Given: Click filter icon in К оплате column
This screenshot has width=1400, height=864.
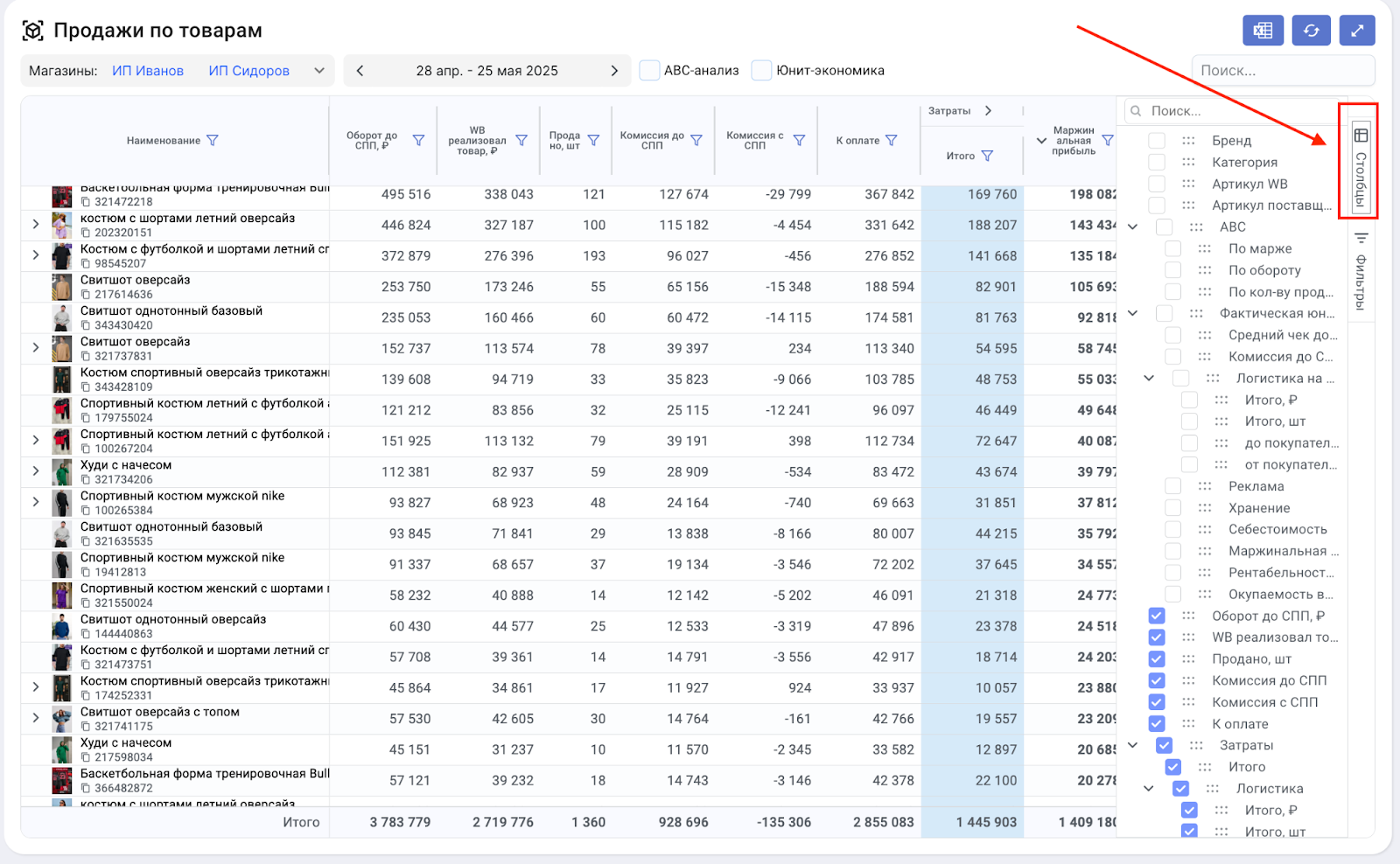Looking at the screenshot, I should pyautogui.click(x=891, y=140).
